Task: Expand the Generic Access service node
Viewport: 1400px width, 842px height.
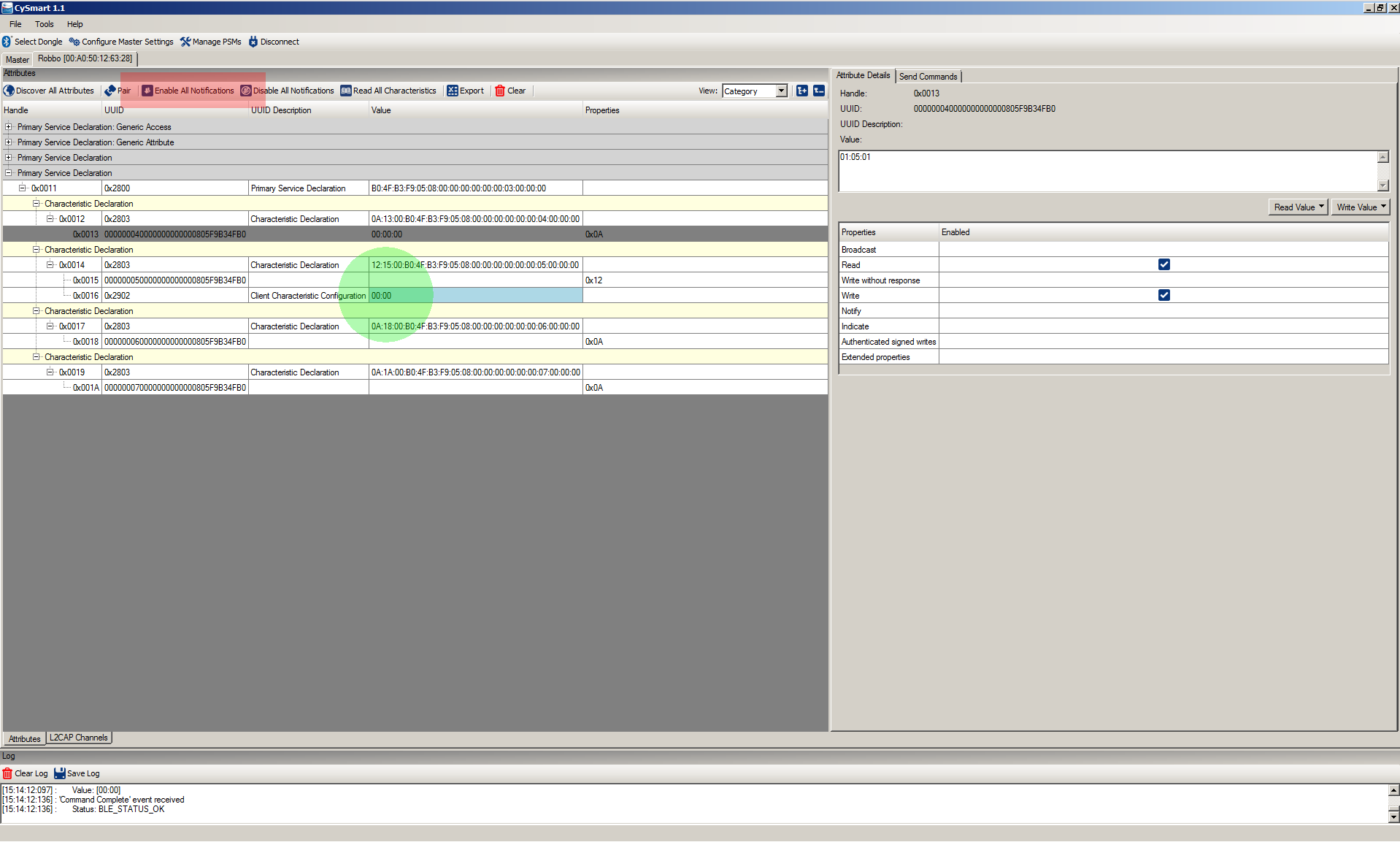Action: point(9,127)
